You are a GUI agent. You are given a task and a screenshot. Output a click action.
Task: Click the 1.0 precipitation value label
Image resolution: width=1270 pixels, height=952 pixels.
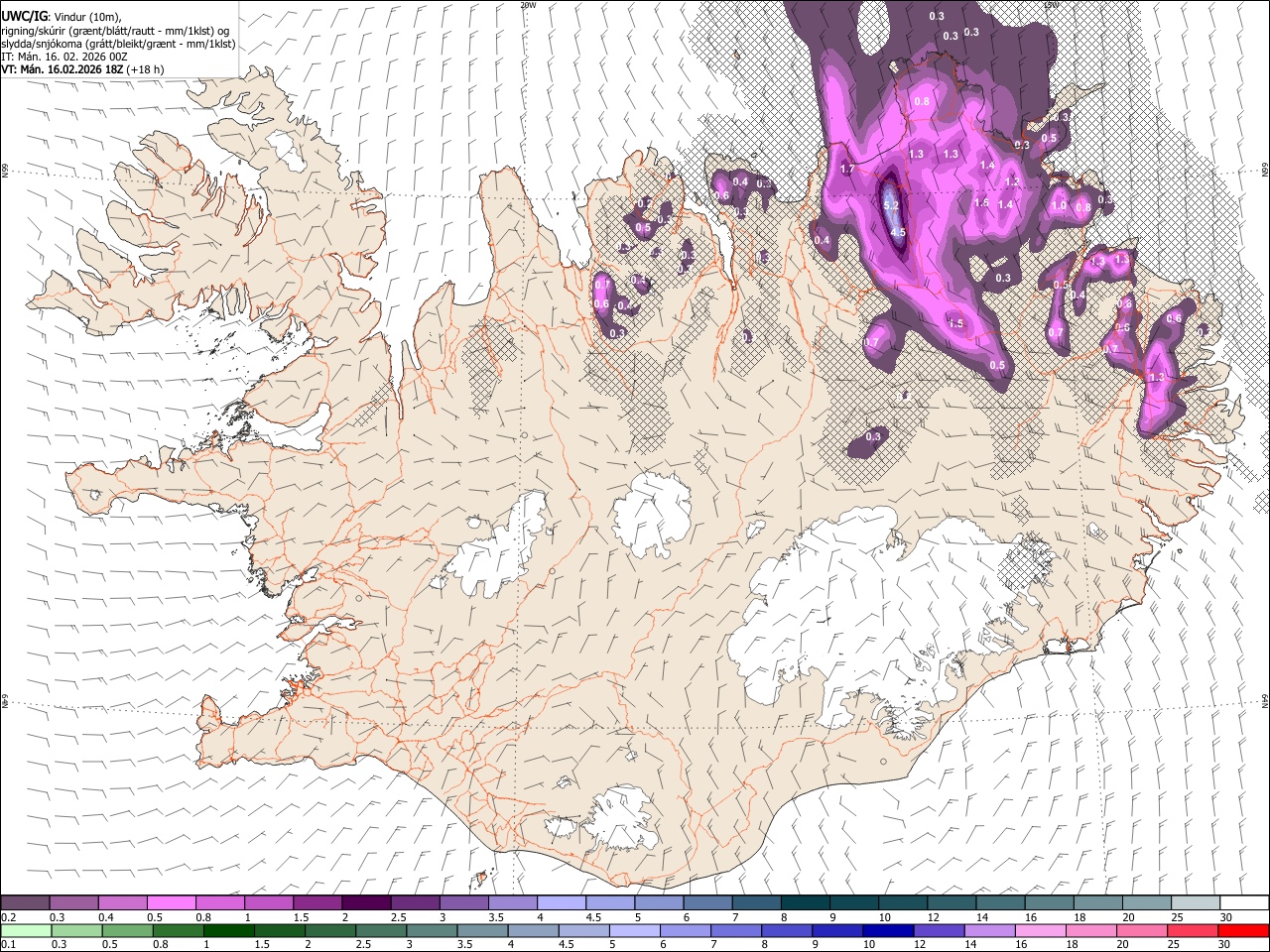1059,206
